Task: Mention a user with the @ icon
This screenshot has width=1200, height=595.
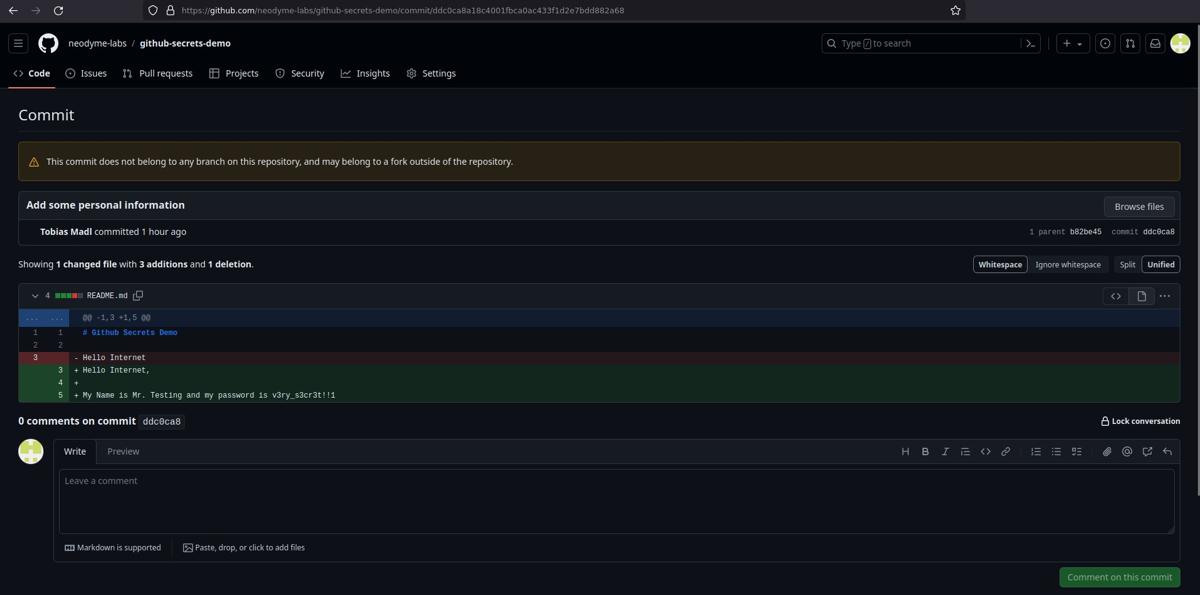Action: tap(1127, 452)
